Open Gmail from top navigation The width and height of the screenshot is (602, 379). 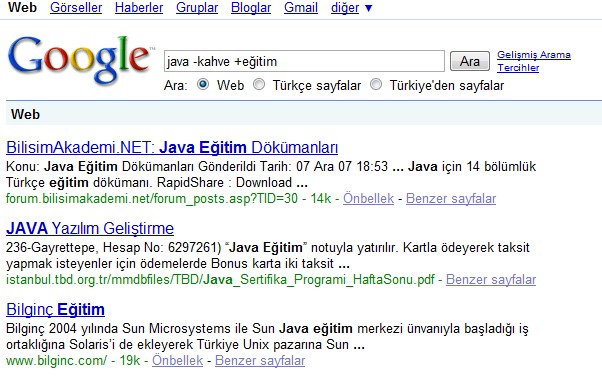tap(301, 8)
